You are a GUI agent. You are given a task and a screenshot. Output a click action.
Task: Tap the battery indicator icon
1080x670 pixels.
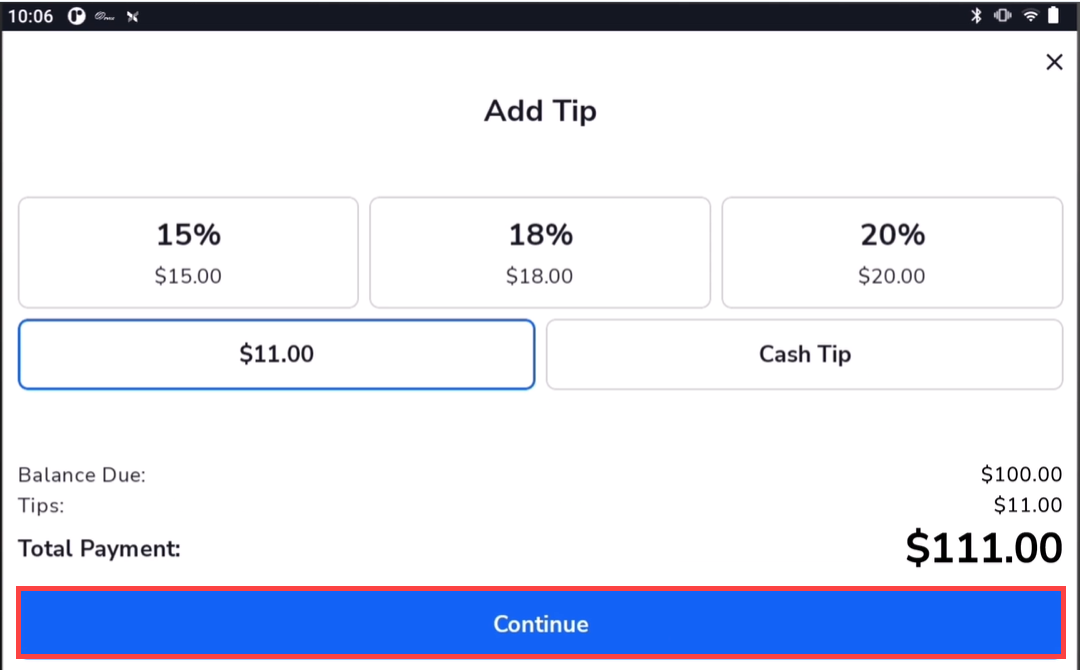point(1053,16)
